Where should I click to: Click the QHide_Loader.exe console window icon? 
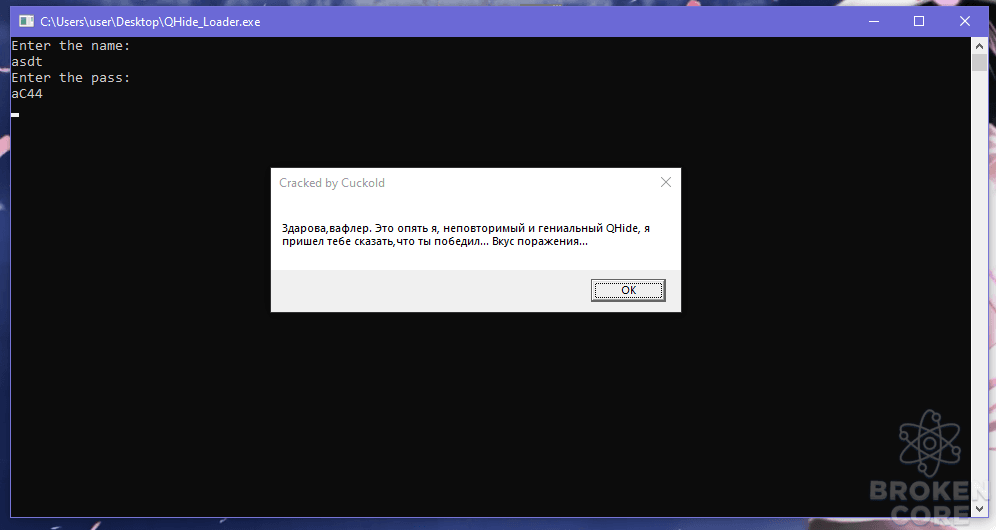[26, 22]
